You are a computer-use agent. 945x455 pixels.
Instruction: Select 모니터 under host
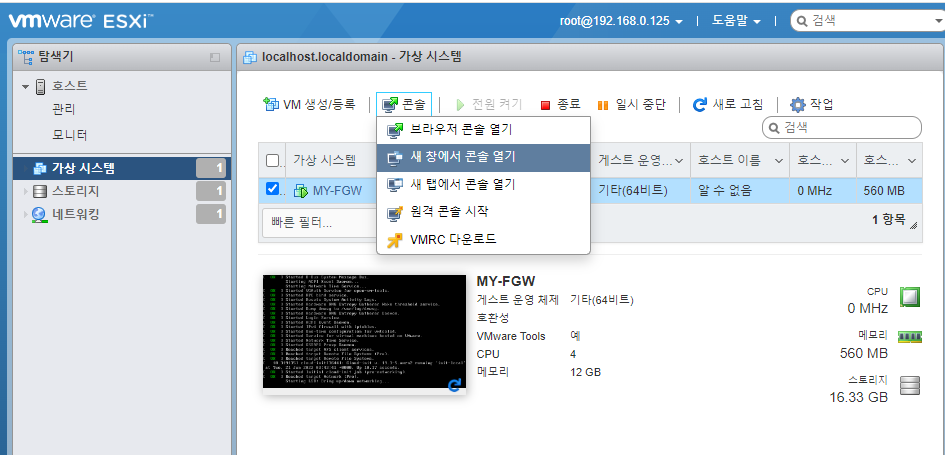point(70,135)
